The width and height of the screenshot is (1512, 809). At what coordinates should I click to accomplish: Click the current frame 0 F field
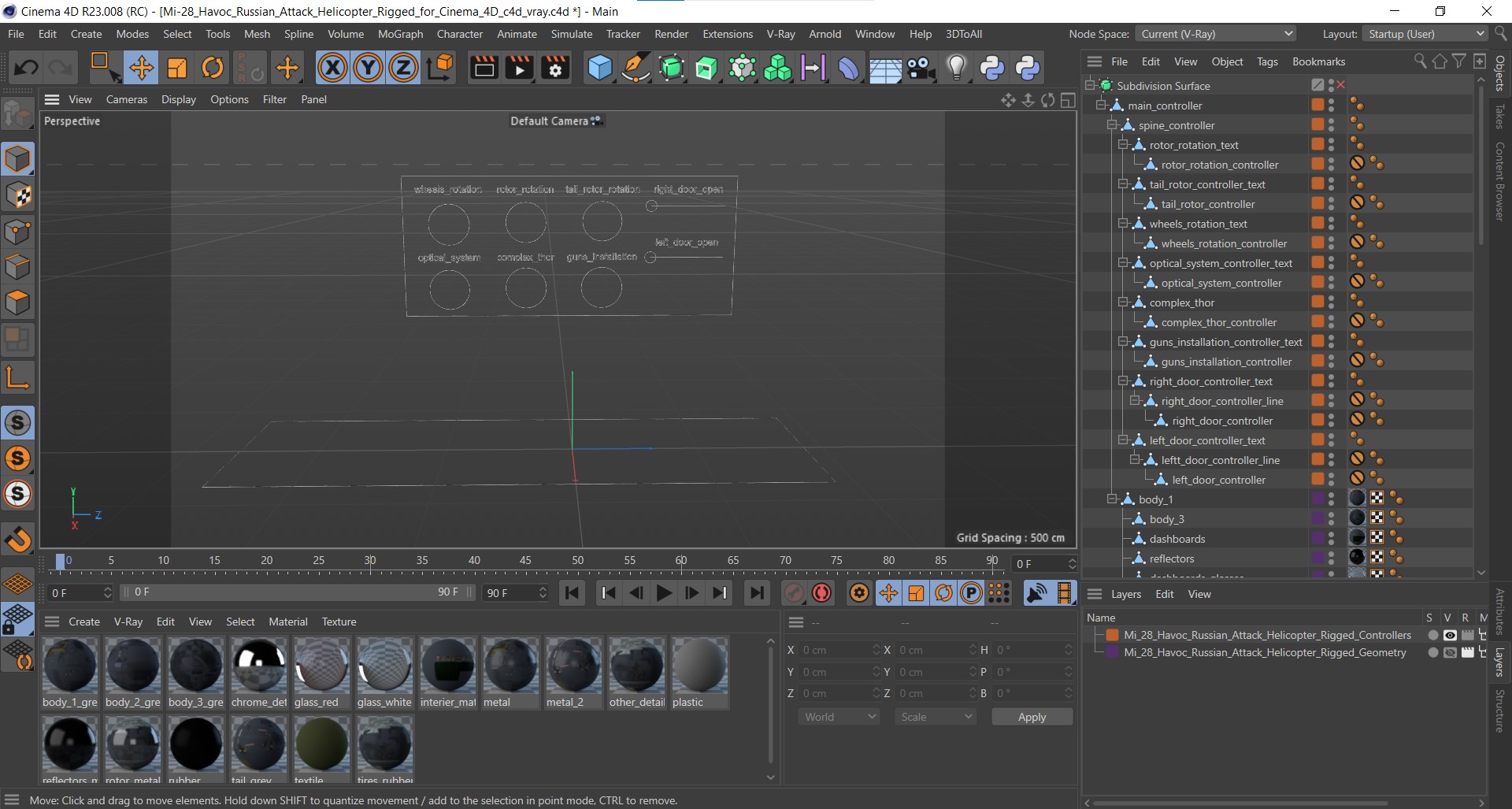coord(80,592)
